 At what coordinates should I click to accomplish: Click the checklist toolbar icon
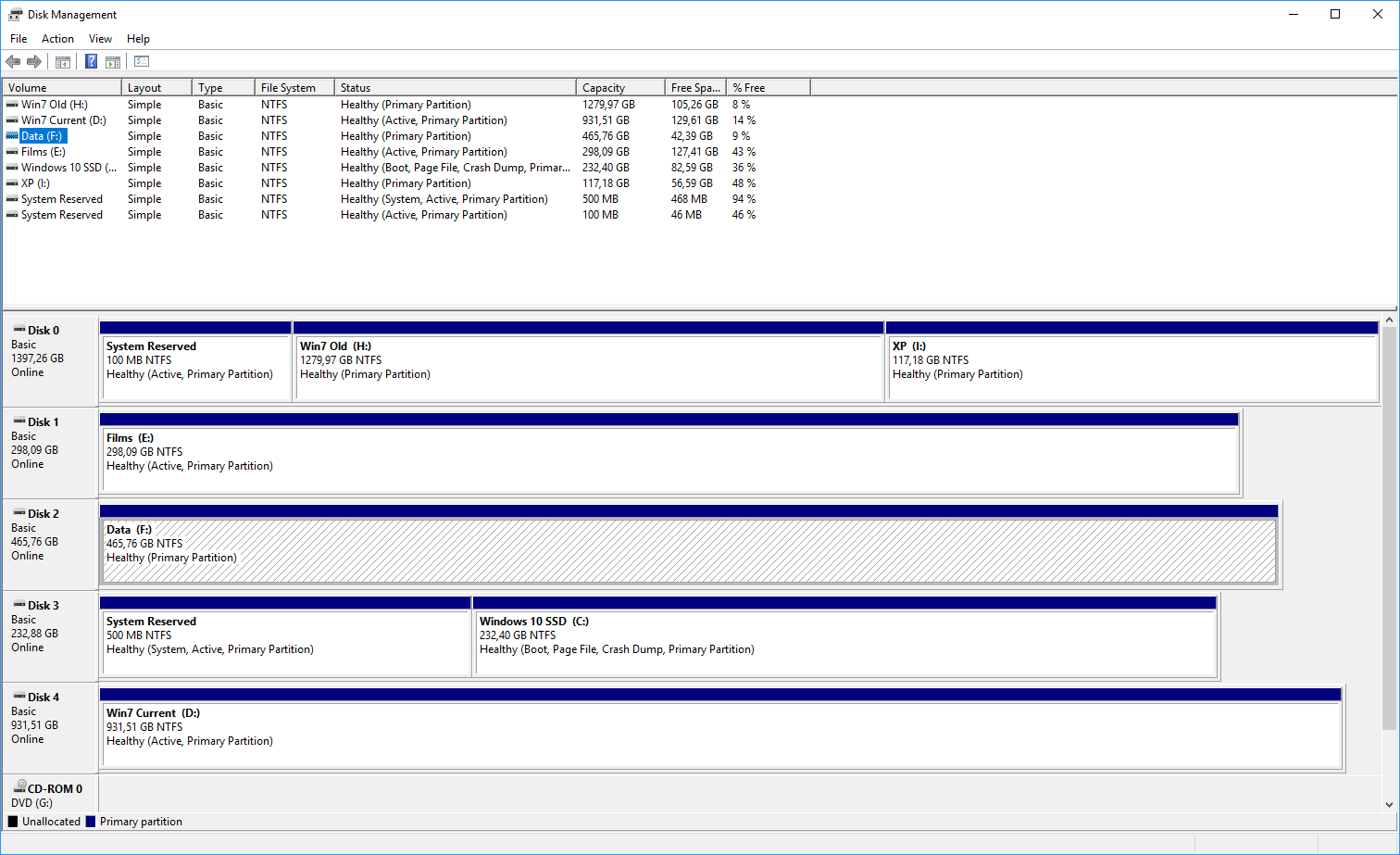pos(140,61)
